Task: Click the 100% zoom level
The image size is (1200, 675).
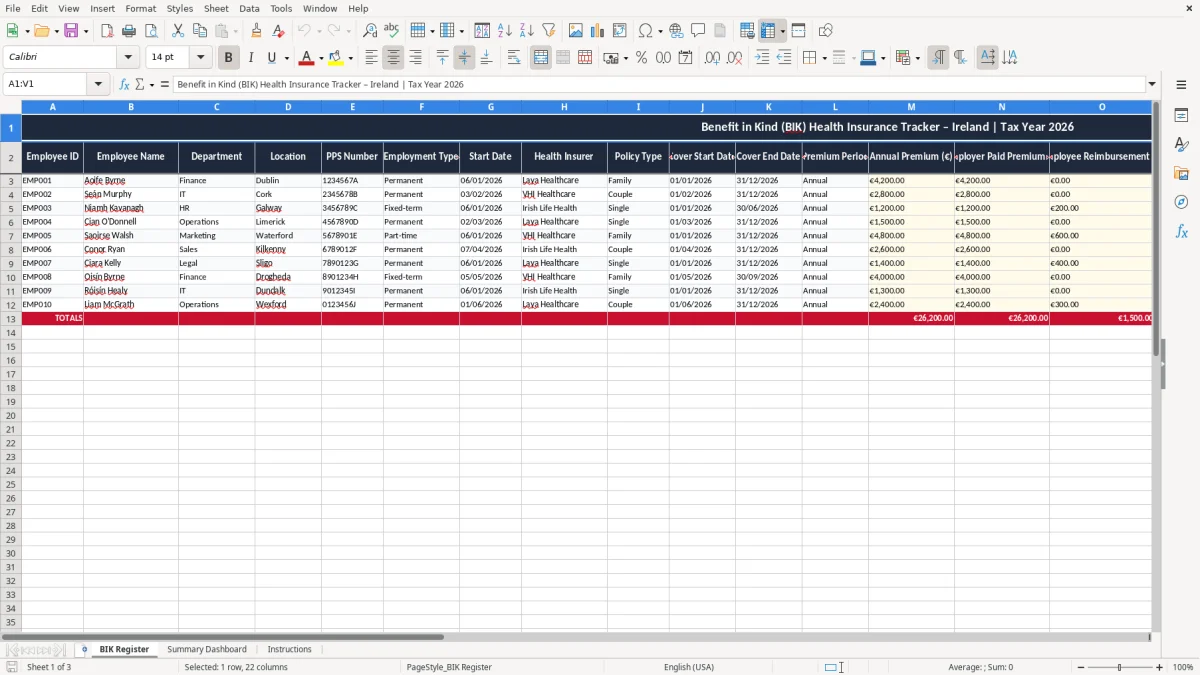Action: (x=1183, y=667)
